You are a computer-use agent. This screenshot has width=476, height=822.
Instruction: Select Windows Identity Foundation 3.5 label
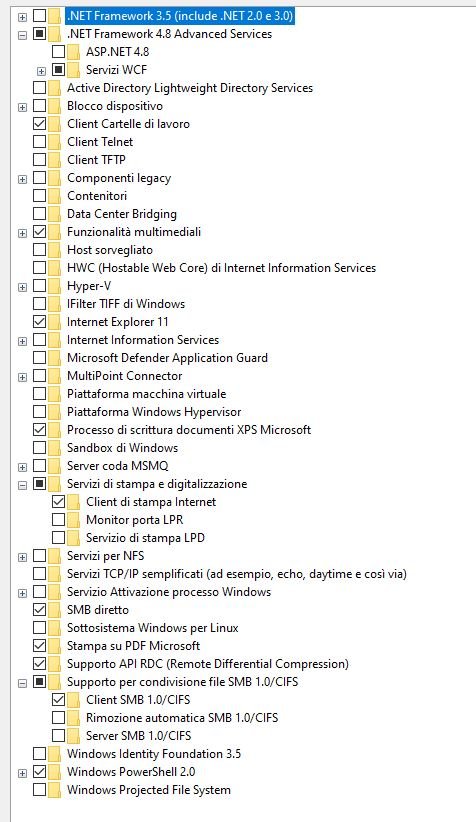pyautogui.click(x=154, y=753)
